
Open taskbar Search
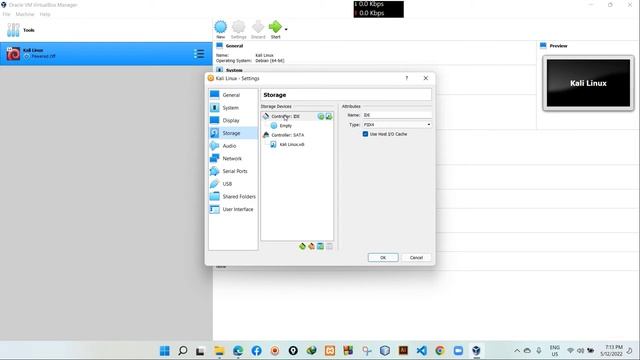183,351
